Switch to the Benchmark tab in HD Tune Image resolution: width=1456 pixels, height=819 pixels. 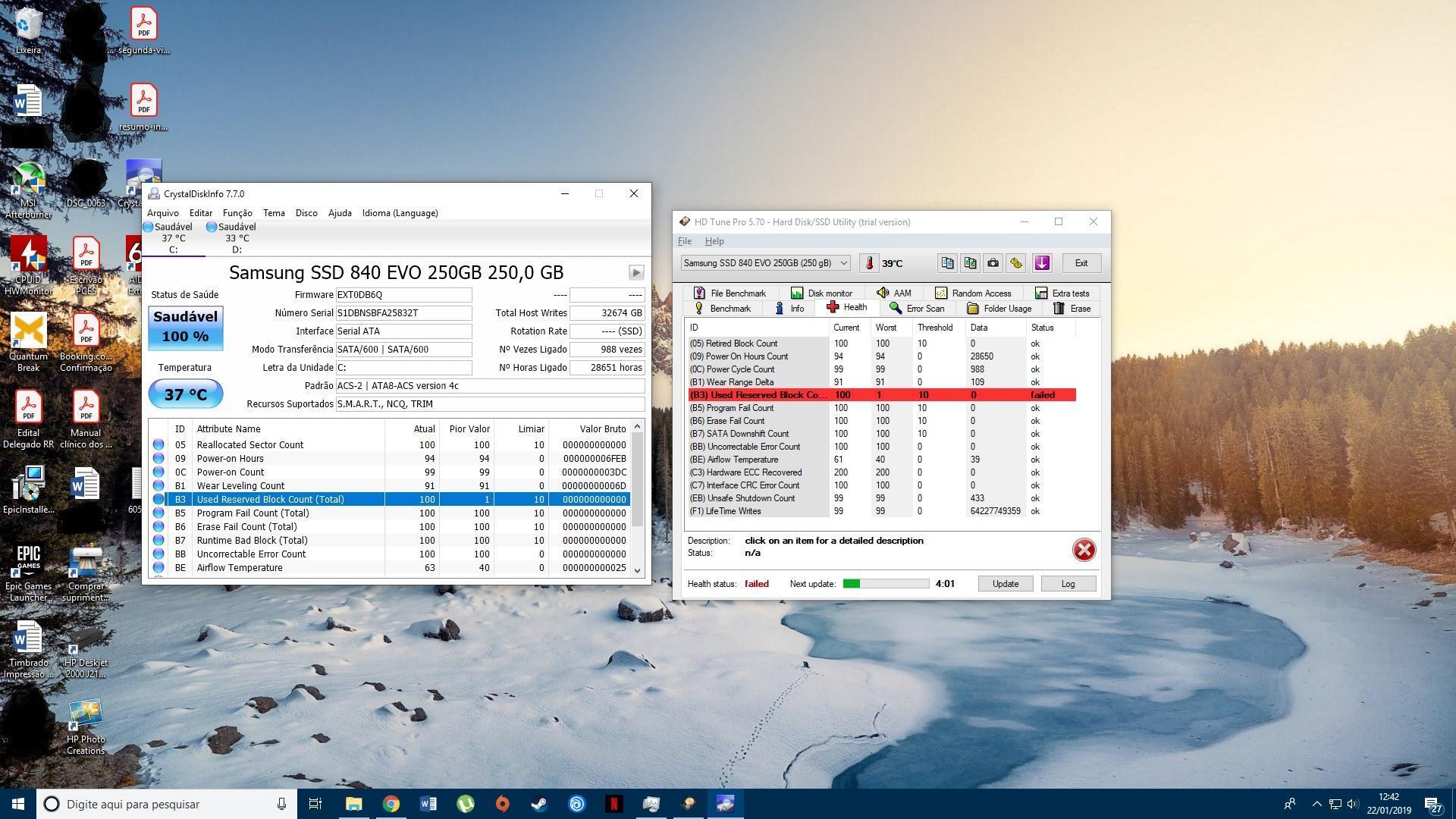[722, 309]
